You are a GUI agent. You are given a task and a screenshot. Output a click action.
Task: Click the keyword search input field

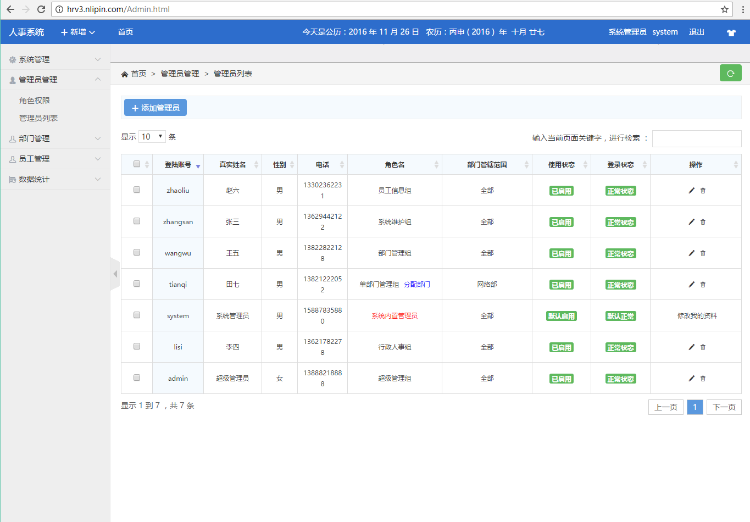pos(697,138)
